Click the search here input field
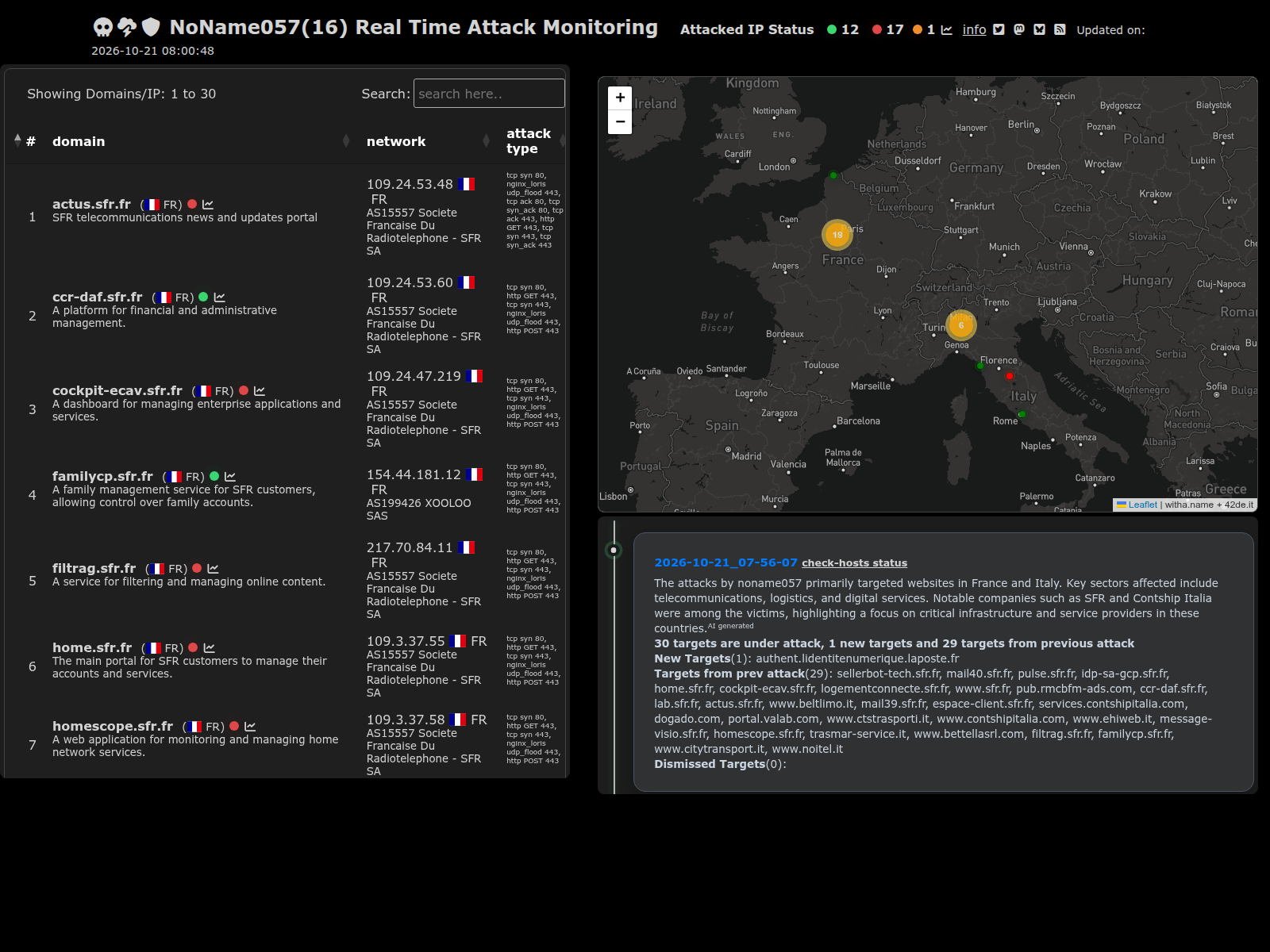Screen dimensions: 1270x952 [489, 94]
